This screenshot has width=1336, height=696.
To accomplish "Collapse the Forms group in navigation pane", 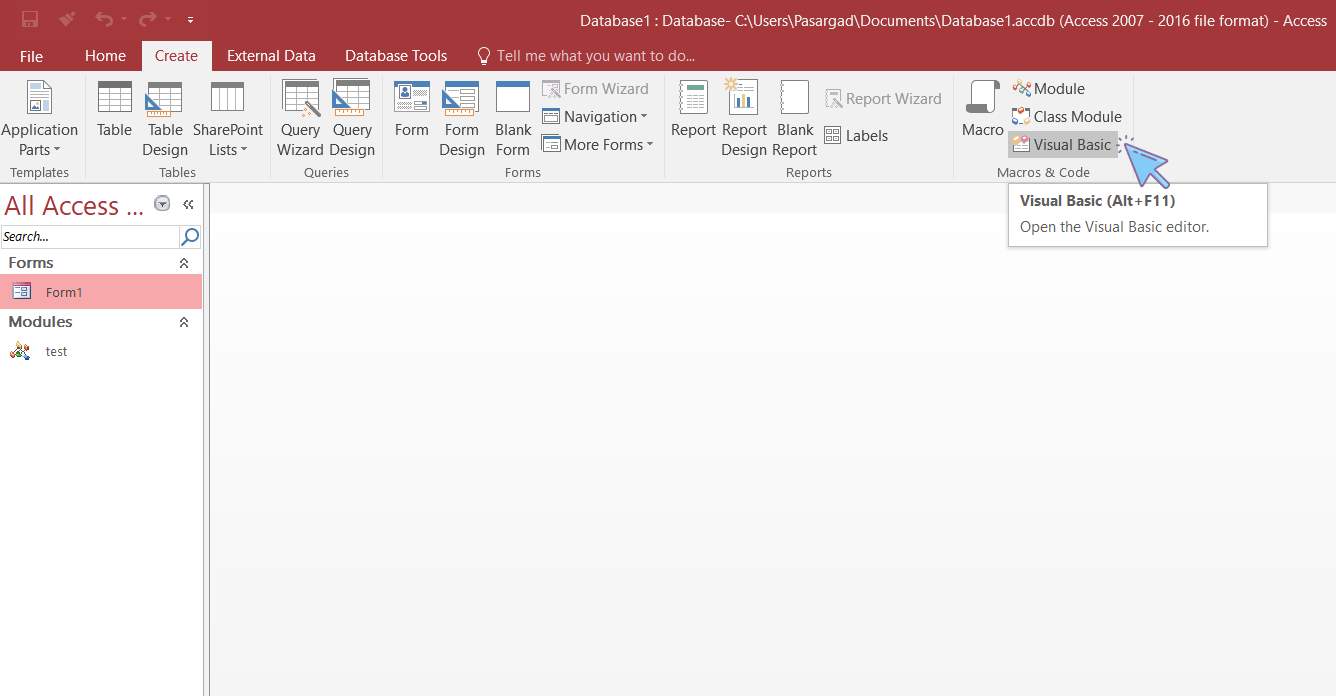I will 183,262.
